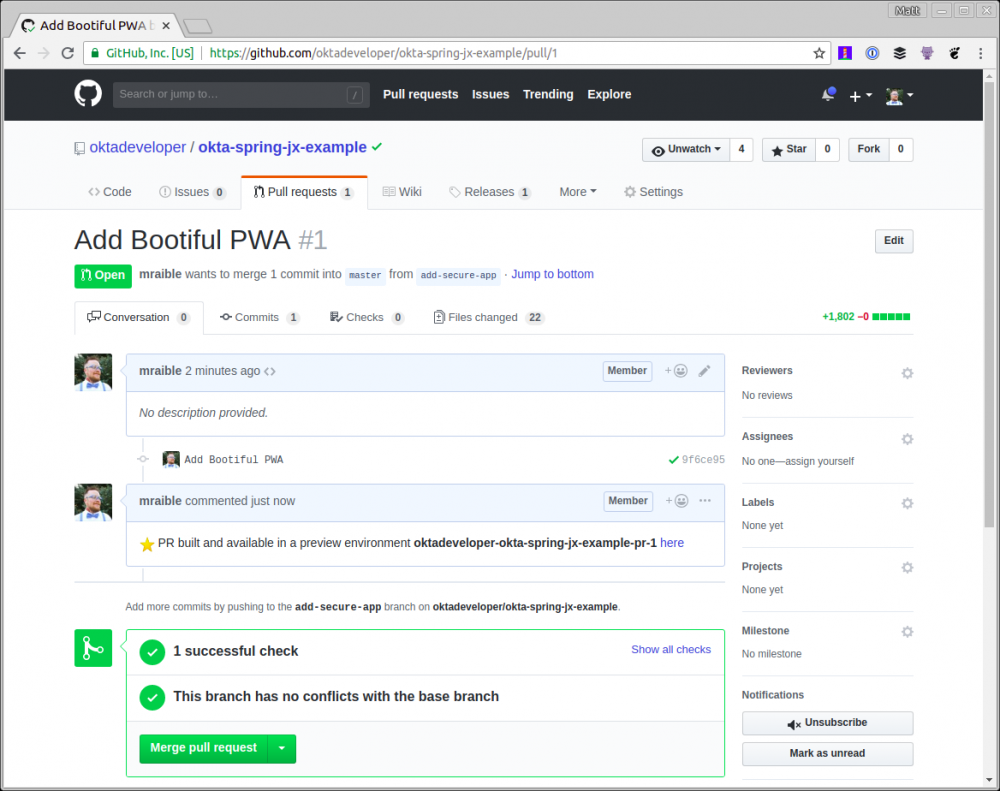Click the Show all checks link
Image resolution: width=1000 pixels, height=791 pixels.
[x=671, y=649]
